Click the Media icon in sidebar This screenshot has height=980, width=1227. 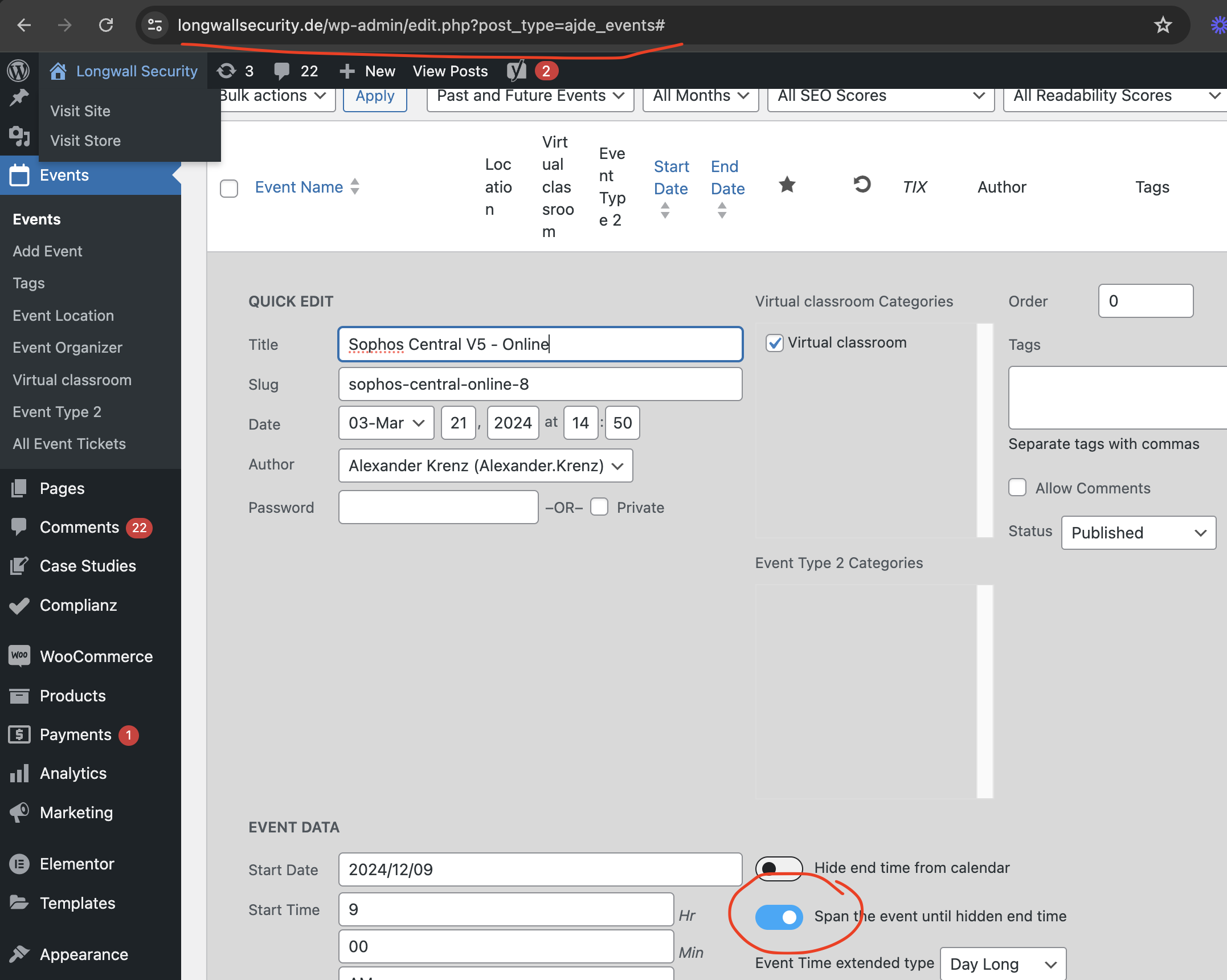(19, 136)
